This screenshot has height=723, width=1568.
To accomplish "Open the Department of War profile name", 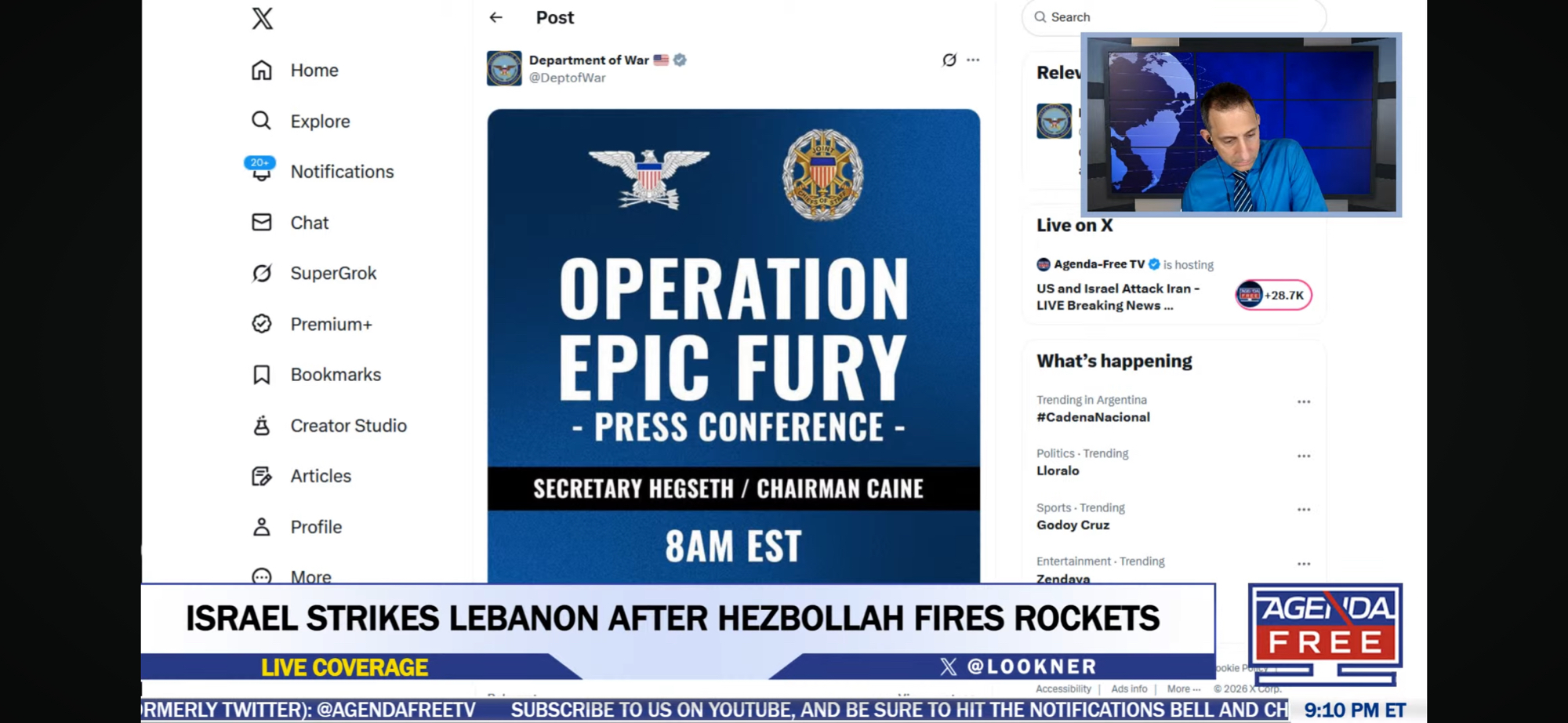I will point(589,60).
